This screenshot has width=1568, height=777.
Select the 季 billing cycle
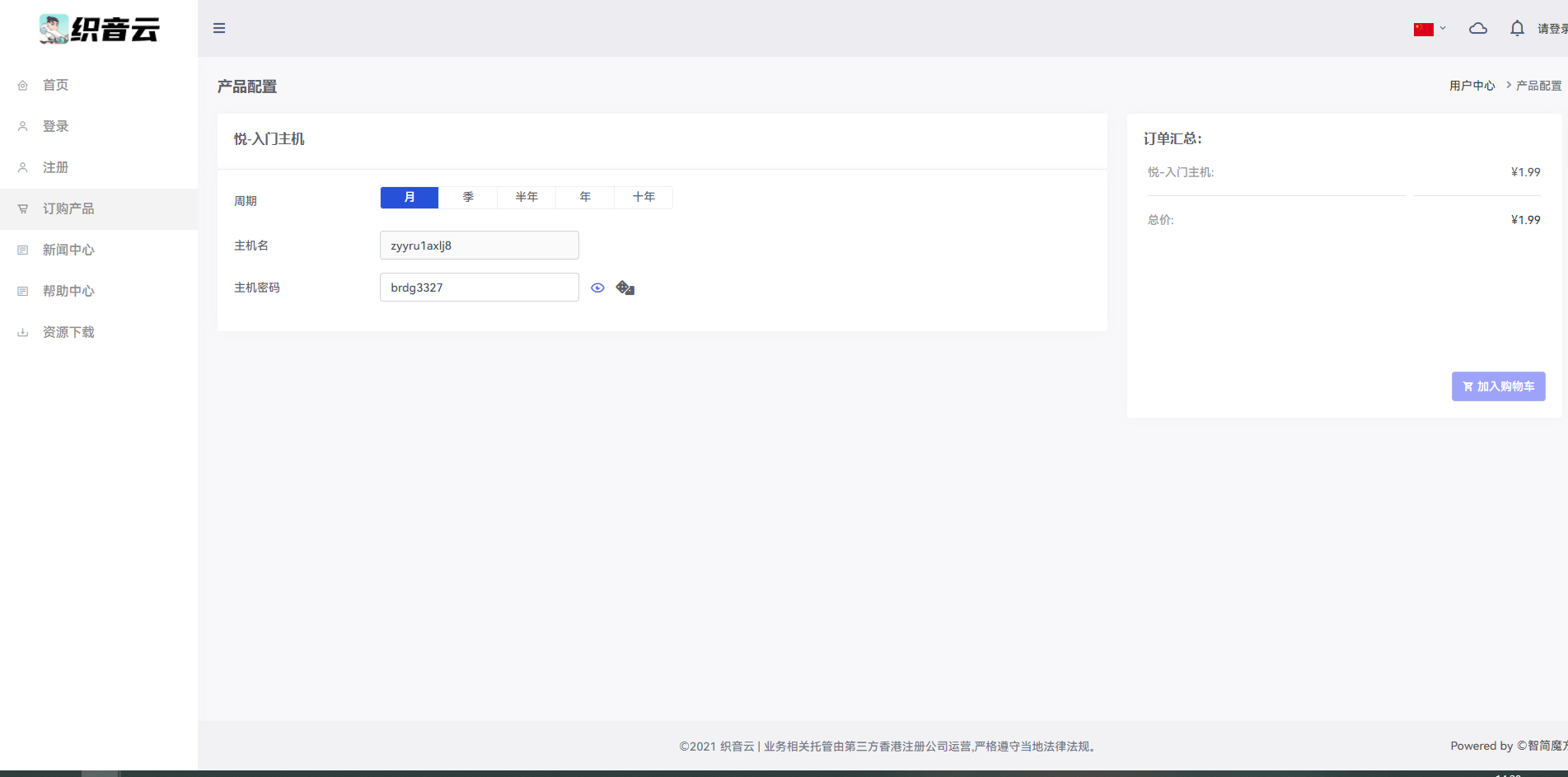(x=468, y=198)
